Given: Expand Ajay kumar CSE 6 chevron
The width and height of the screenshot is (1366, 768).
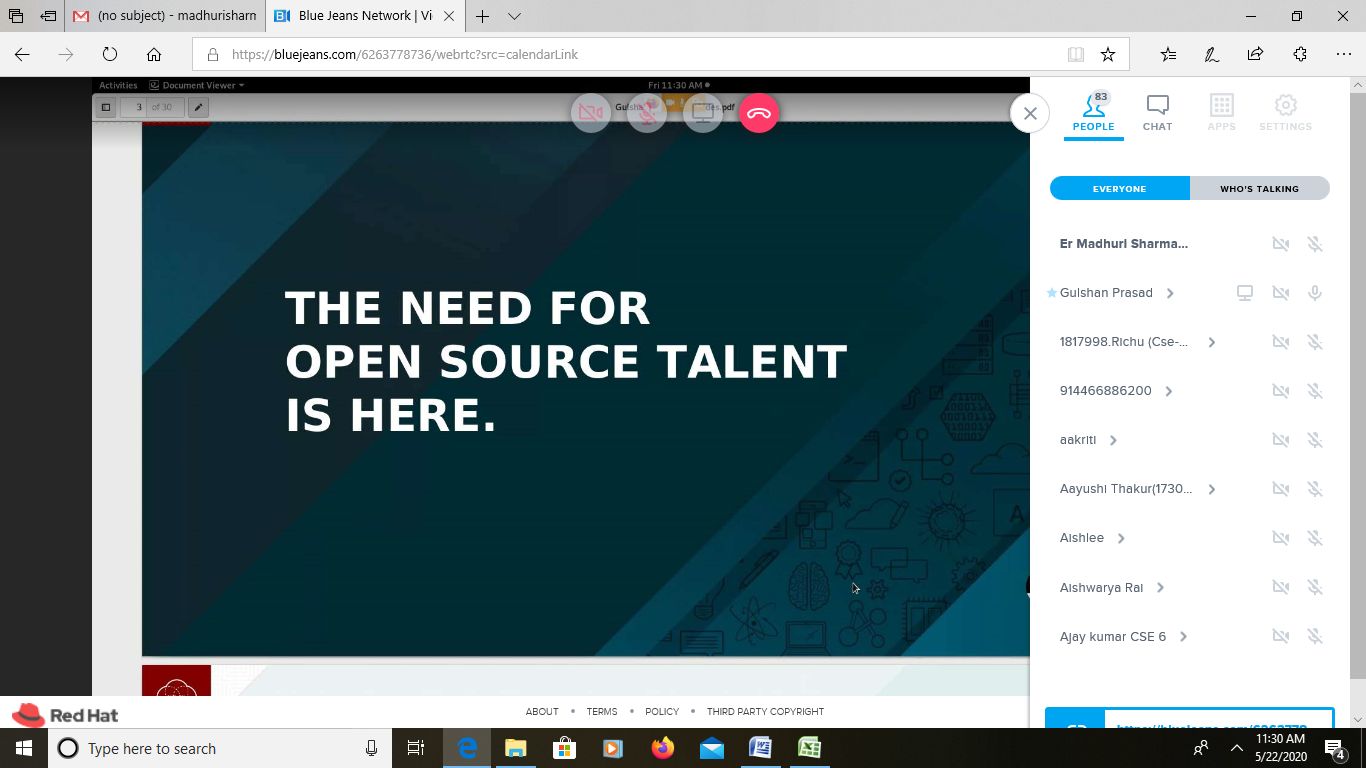Looking at the screenshot, I should tap(1183, 637).
